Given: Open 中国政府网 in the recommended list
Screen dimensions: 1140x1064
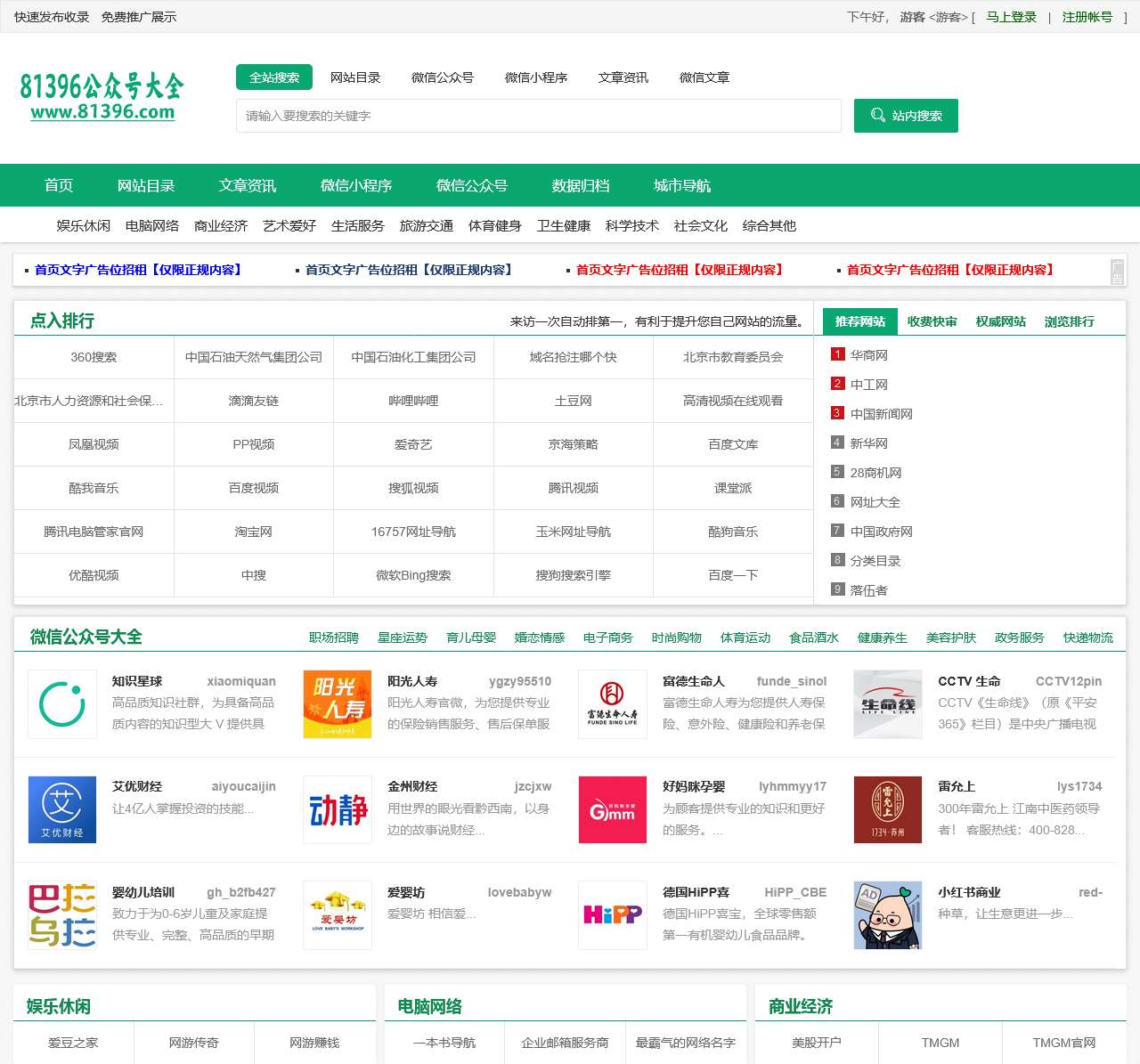Looking at the screenshot, I should 882,532.
